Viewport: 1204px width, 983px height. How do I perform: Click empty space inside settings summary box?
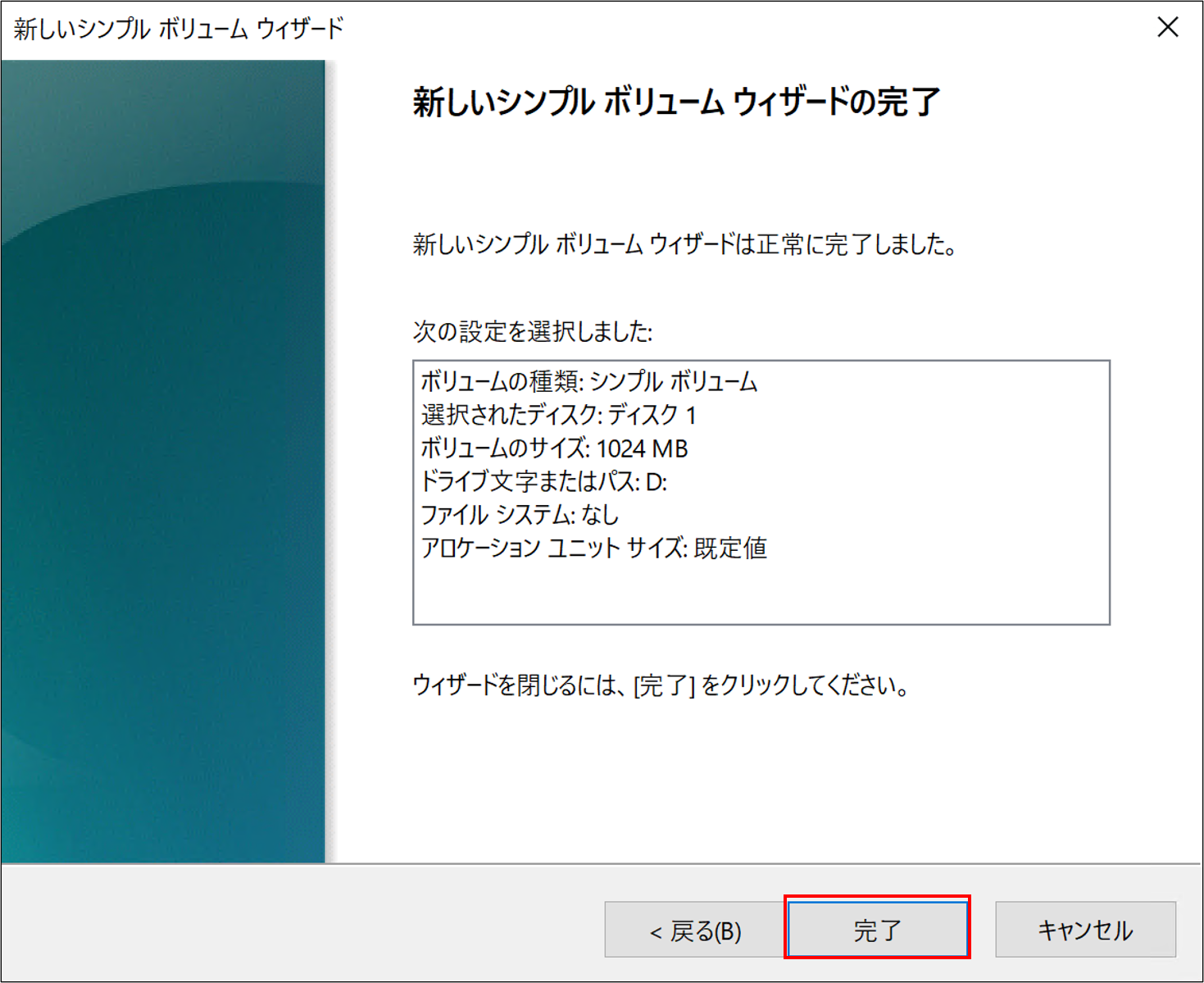pyautogui.click(x=902, y=590)
